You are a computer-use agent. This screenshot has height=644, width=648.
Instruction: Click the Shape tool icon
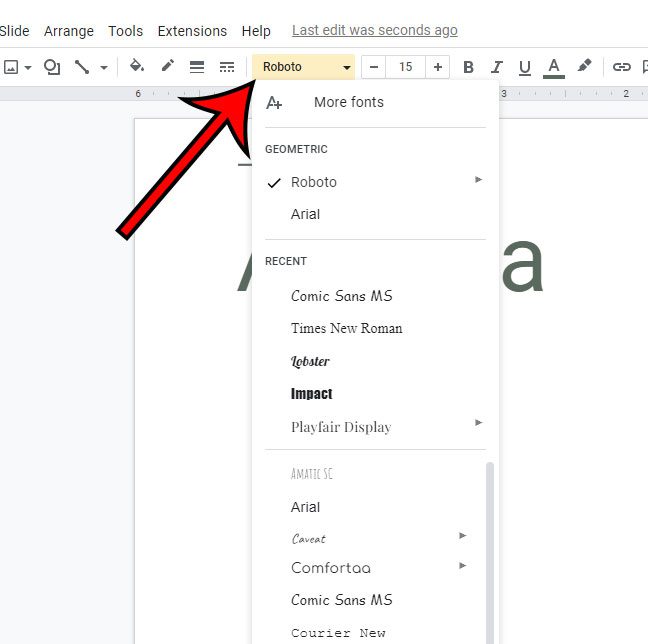[x=52, y=67]
